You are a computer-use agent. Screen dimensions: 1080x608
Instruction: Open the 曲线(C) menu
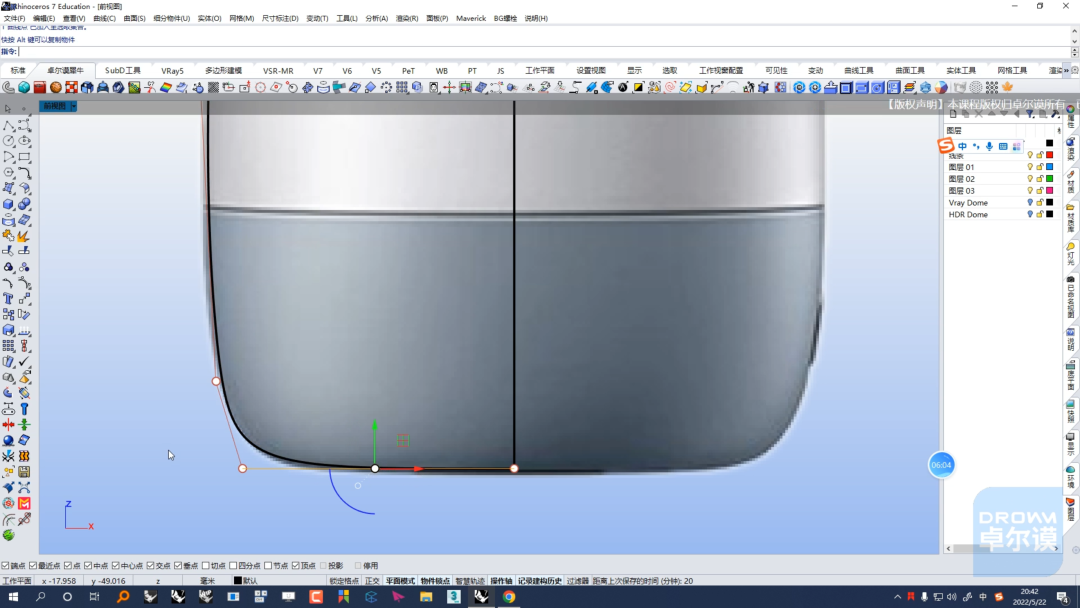coord(105,19)
